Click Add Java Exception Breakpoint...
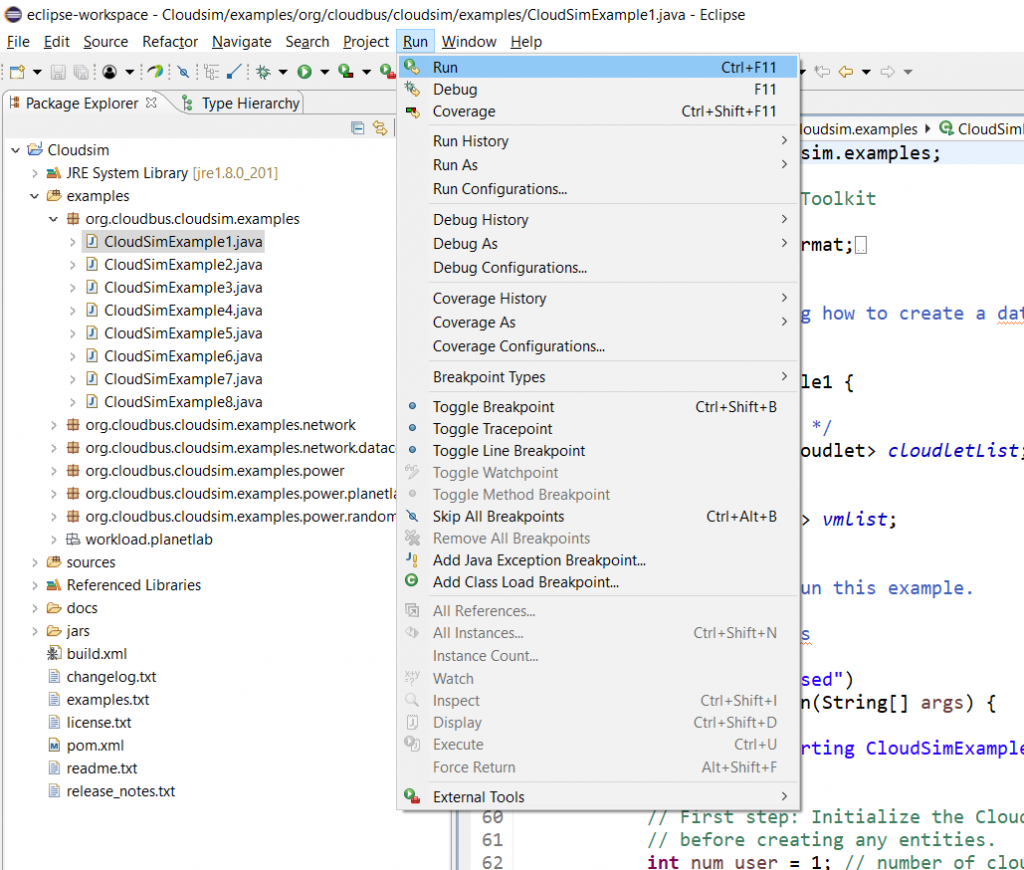This screenshot has width=1024, height=870. 597,560
